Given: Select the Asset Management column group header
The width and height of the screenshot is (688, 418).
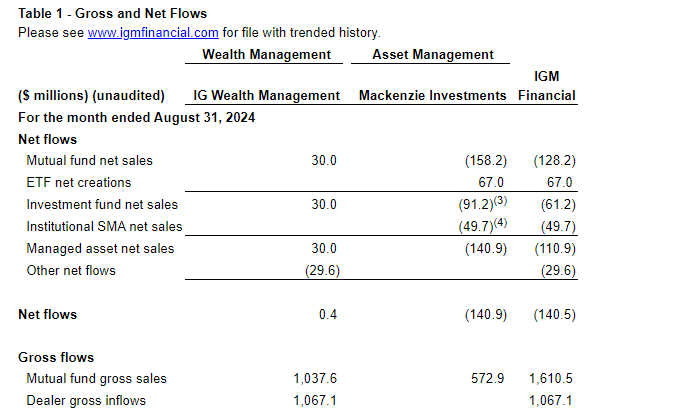Looking at the screenshot, I should click(x=432, y=54).
